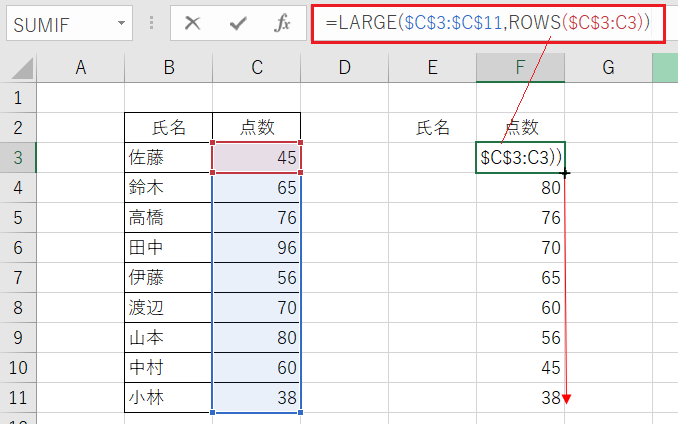
Task: Select row 6 header
Action: point(18,248)
